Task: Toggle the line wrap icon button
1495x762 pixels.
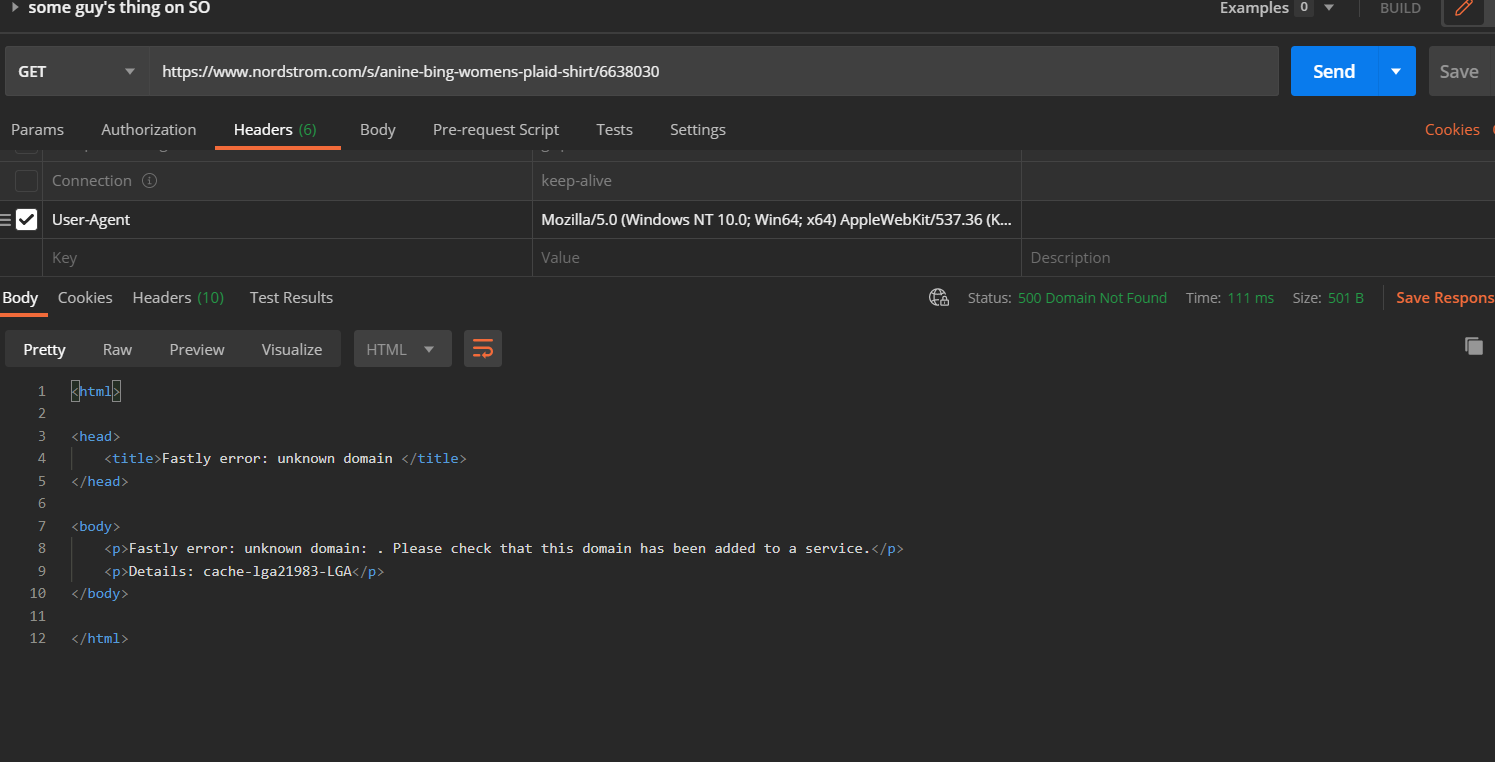Action: click(x=483, y=349)
